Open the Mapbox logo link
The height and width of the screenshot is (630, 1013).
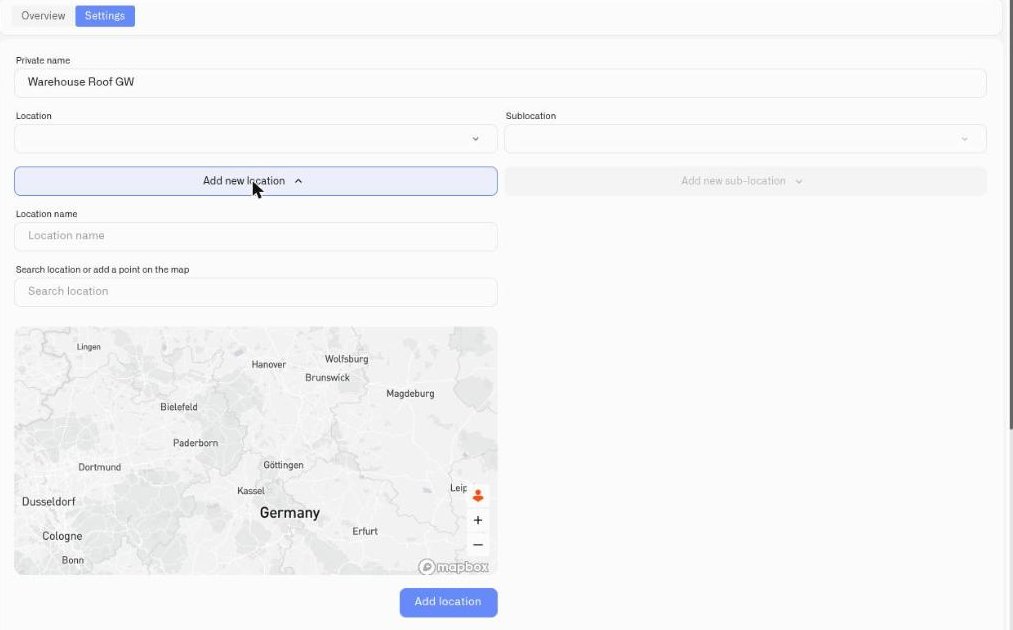tap(454, 567)
